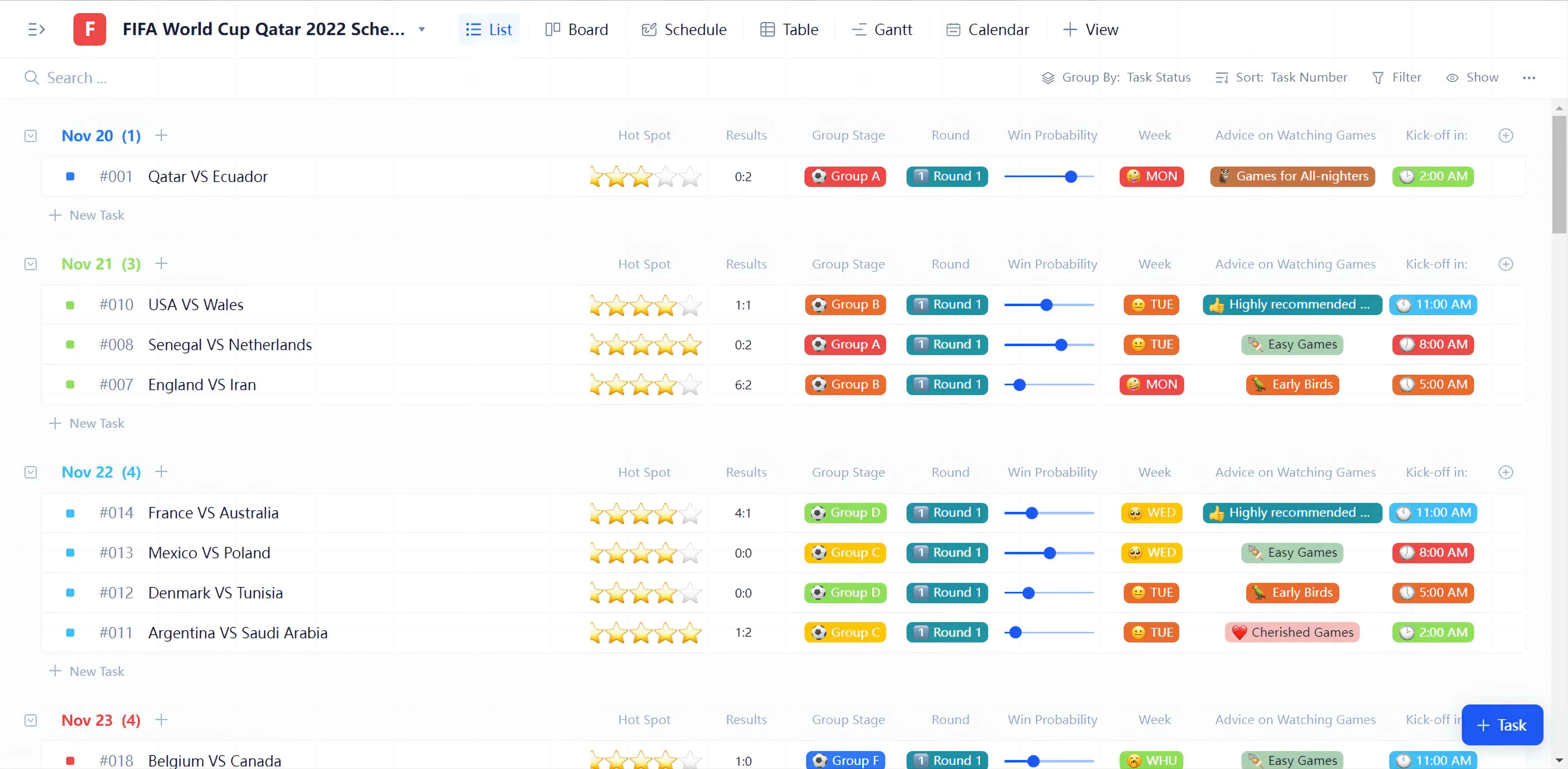The width and height of the screenshot is (1568, 769).
Task: Click Round 1 tag on England VS Iran
Action: [x=947, y=384]
